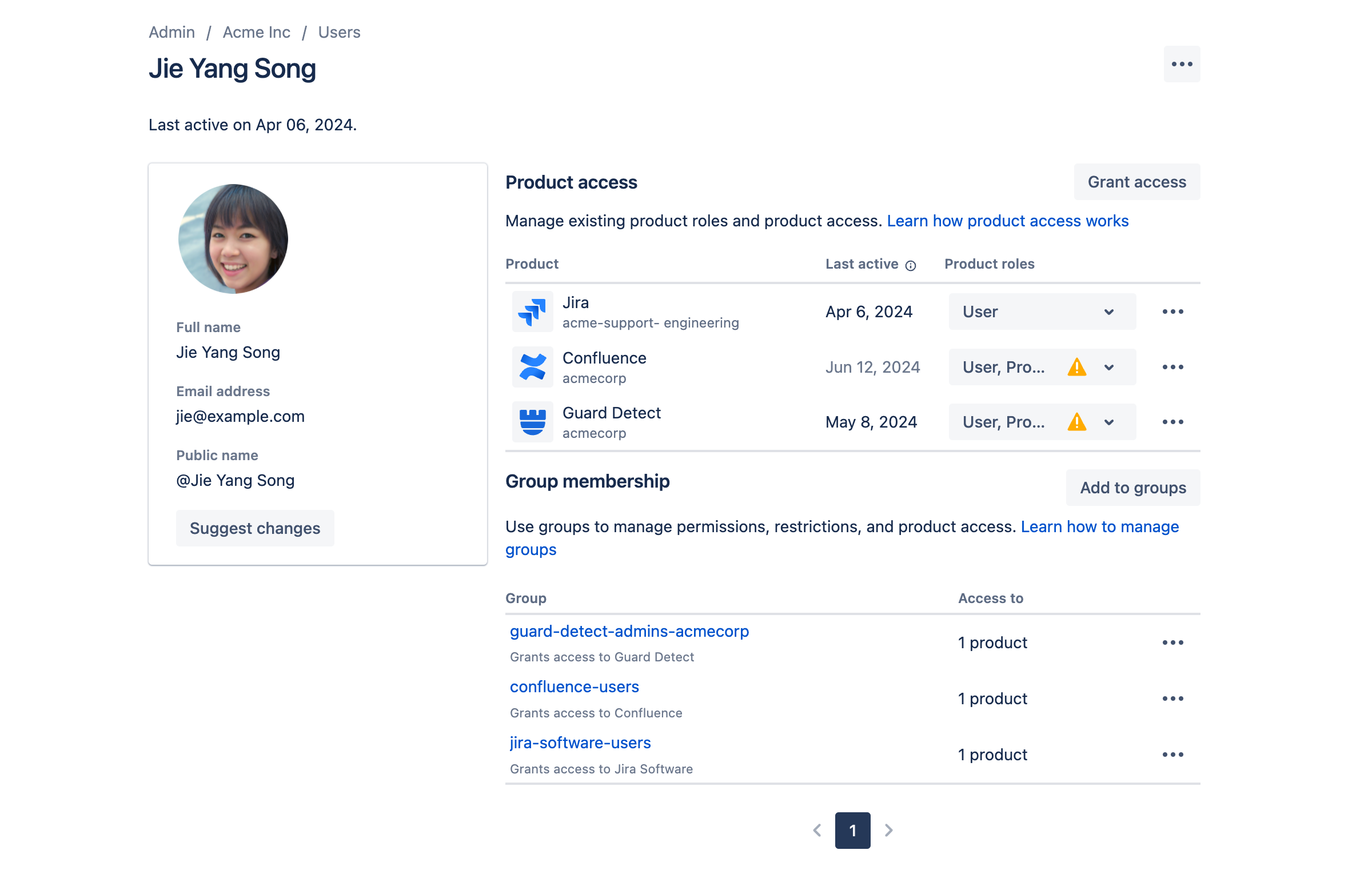Click the page 1 pagination control
Viewport: 1372px width, 870px height.
[x=853, y=830]
